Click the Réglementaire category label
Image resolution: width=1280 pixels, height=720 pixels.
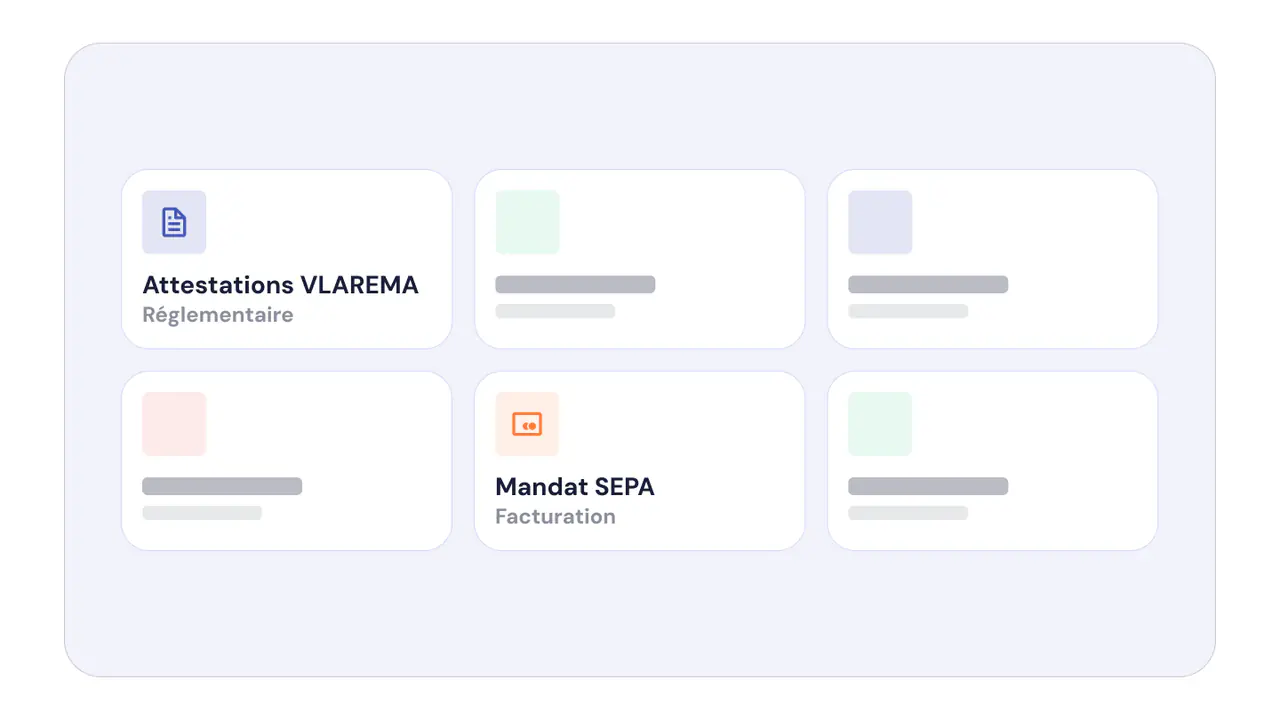[218, 315]
